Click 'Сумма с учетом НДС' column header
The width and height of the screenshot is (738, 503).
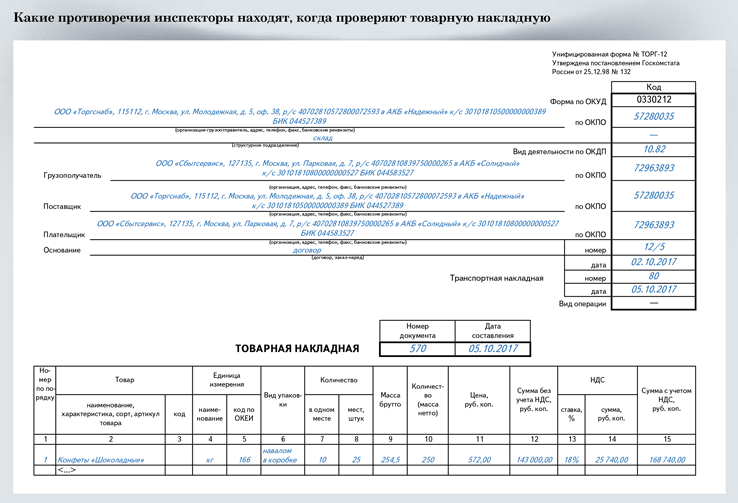pyautogui.click(x=666, y=399)
